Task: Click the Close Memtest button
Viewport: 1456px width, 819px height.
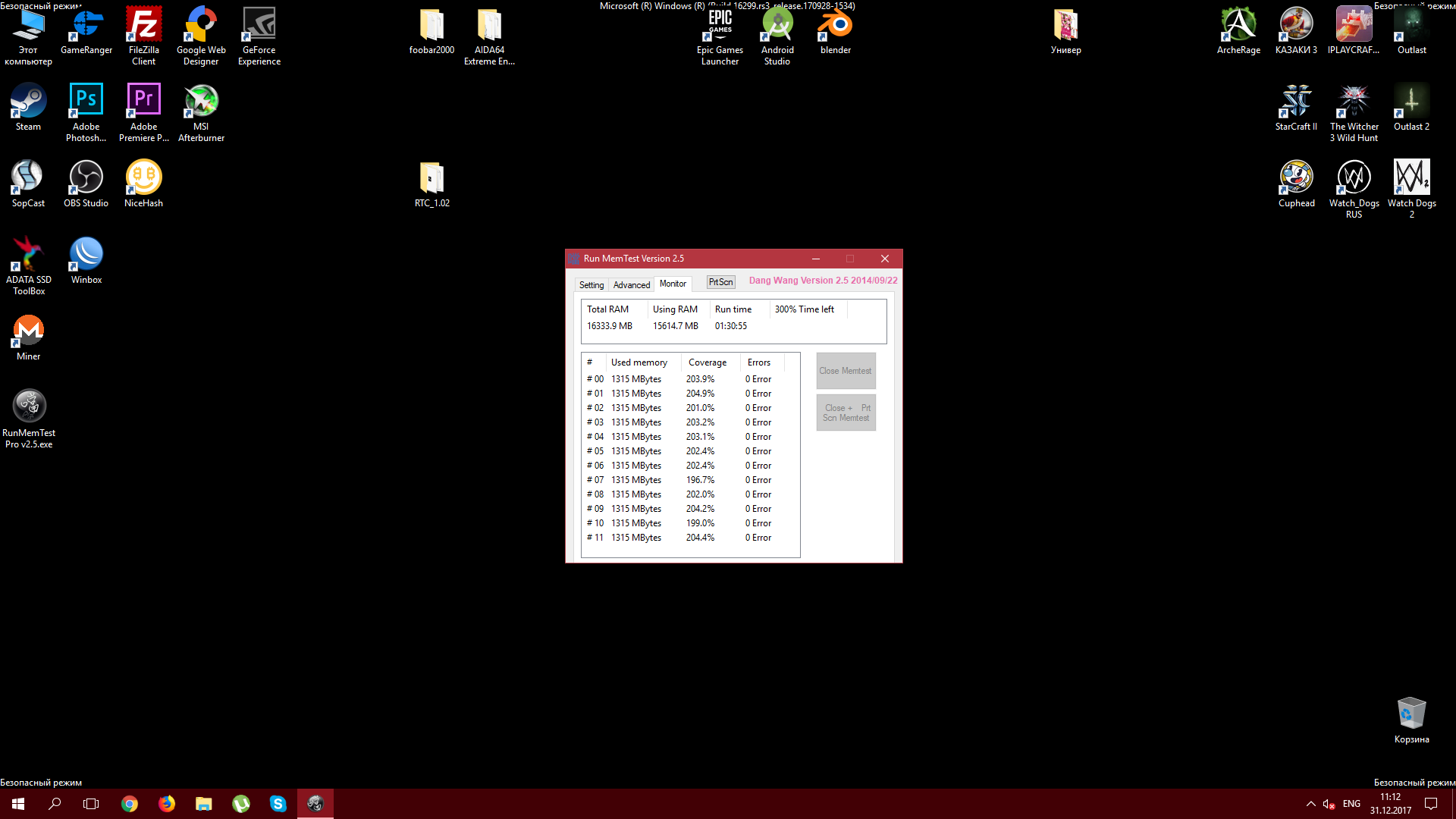Action: click(x=846, y=371)
